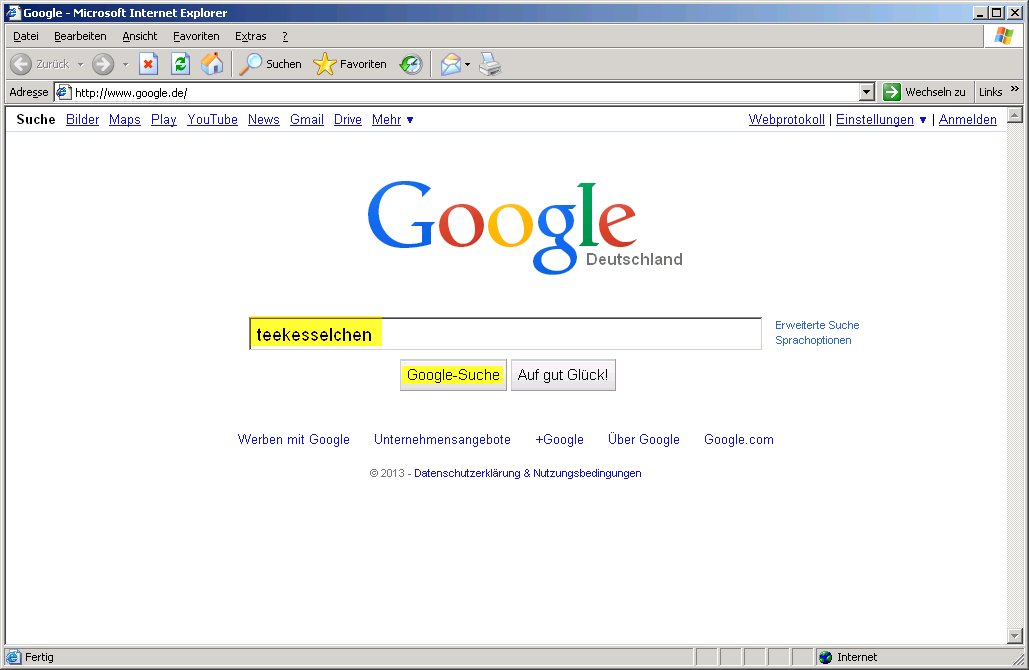
Task: Click the Mail envelope toolbar icon
Action: tap(451, 64)
